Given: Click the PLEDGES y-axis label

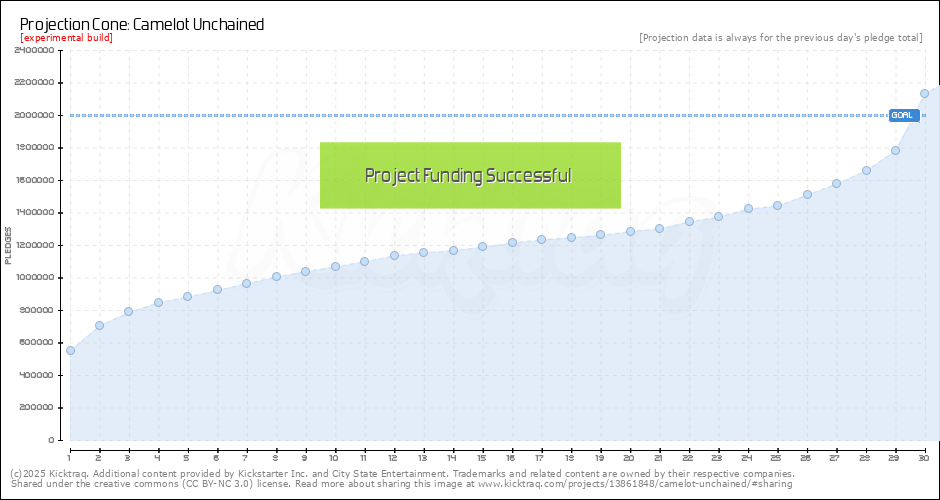Looking at the screenshot, I should 9,246.
